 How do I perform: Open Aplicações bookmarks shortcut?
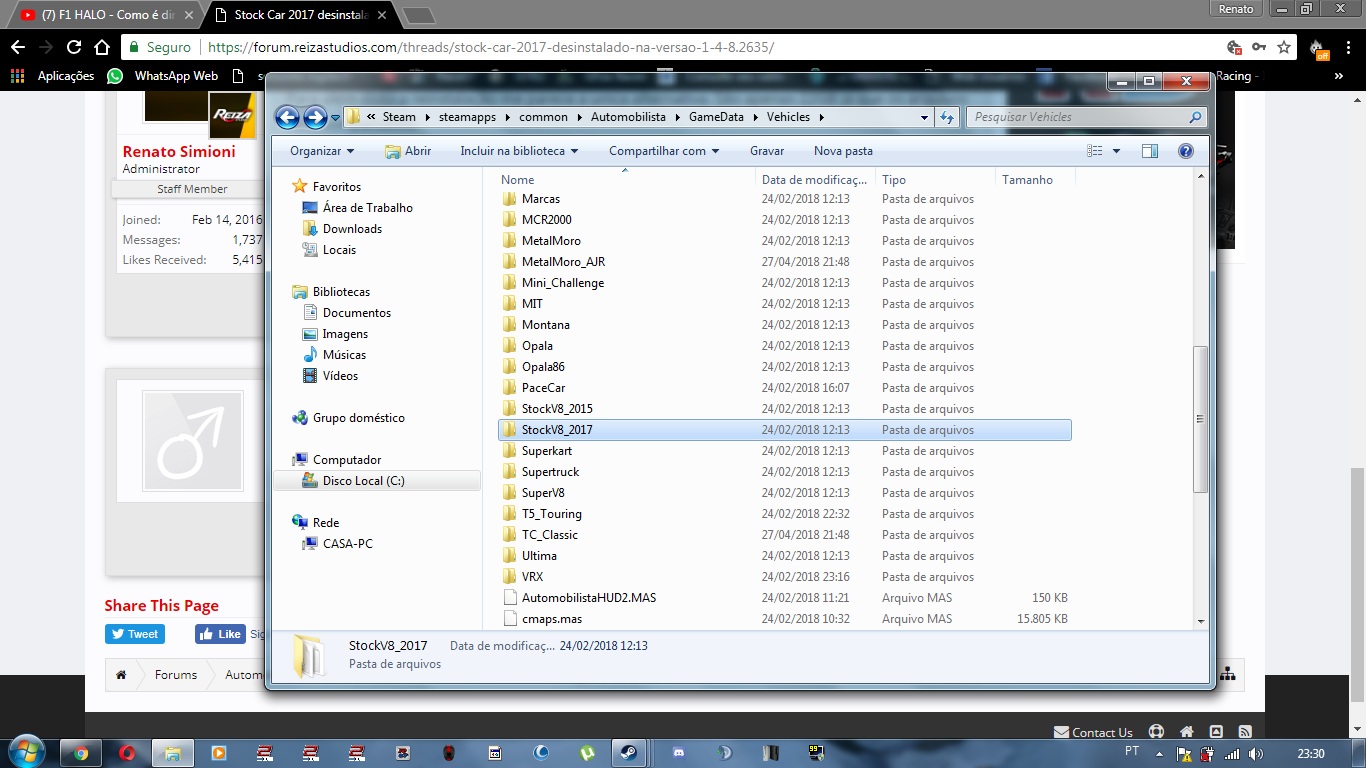click(51, 76)
